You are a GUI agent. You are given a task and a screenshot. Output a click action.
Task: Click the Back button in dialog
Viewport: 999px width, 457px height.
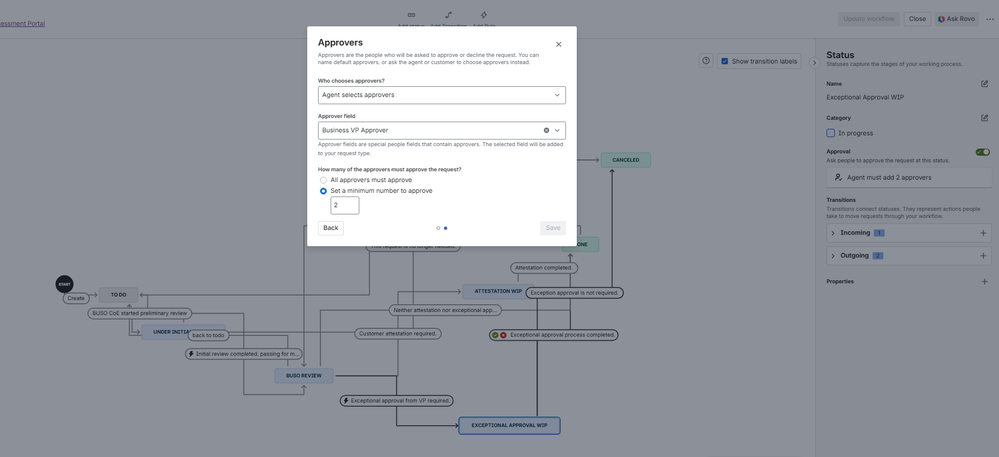tap(331, 228)
